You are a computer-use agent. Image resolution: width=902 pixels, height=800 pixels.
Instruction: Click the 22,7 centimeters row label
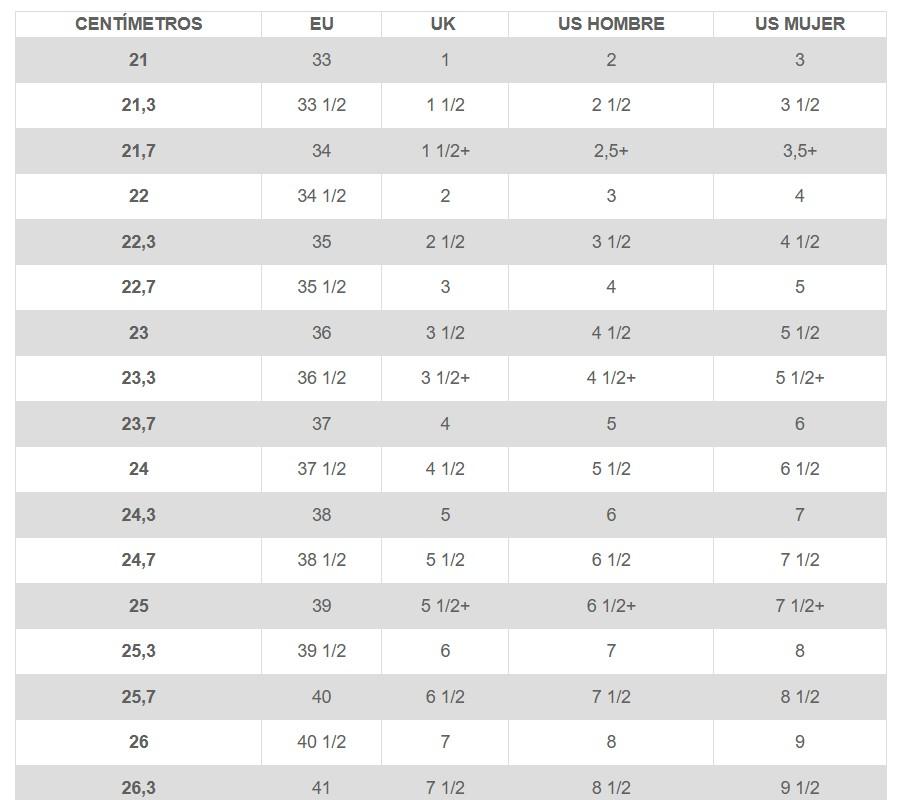[138, 287]
